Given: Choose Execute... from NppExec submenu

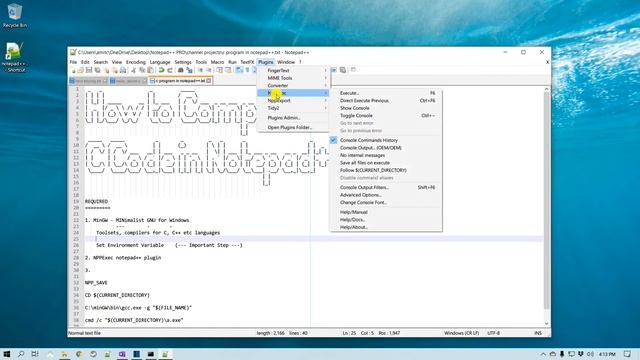Looking at the screenshot, I should [386, 93].
